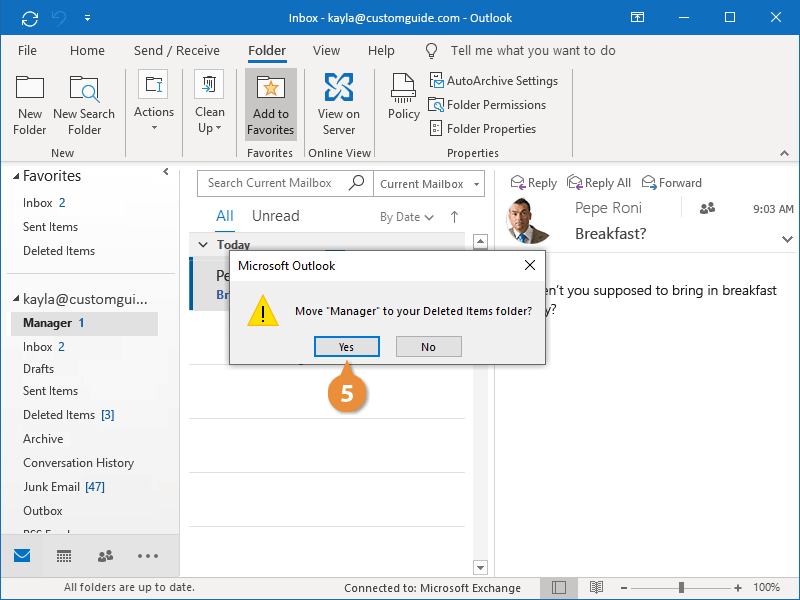Open the folder Actions dropdown
This screenshot has width=800, height=600.
click(x=154, y=101)
